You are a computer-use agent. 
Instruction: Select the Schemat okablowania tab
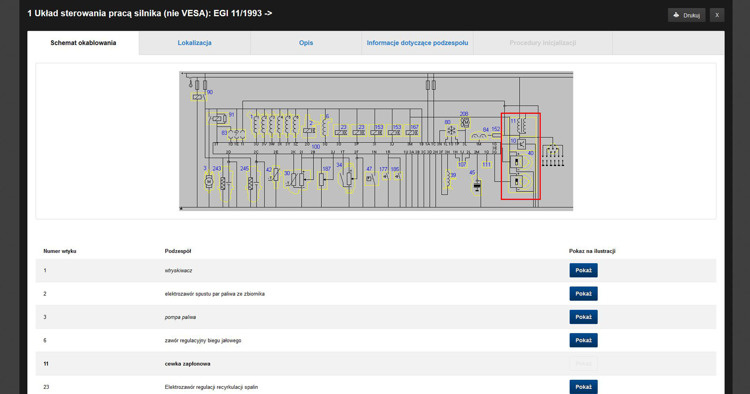click(x=83, y=43)
